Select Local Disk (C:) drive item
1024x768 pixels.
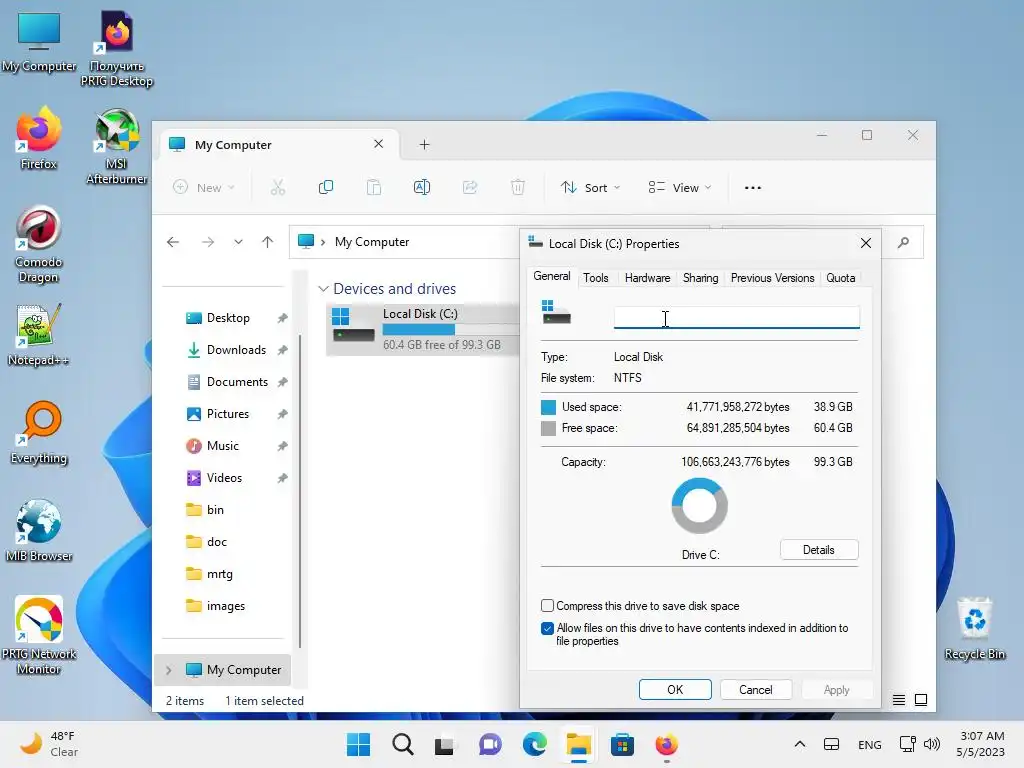(x=423, y=328)
